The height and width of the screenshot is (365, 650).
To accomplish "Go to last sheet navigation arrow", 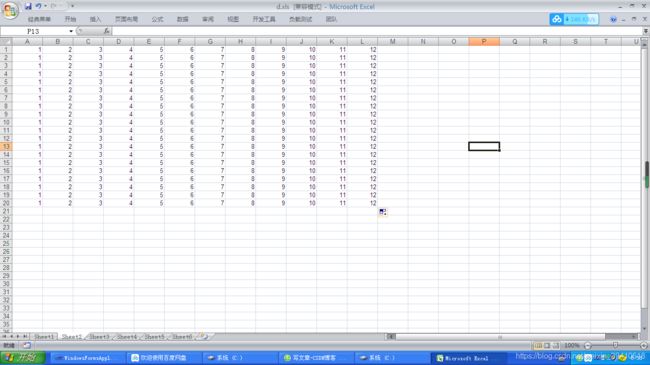I will (25, 336).
